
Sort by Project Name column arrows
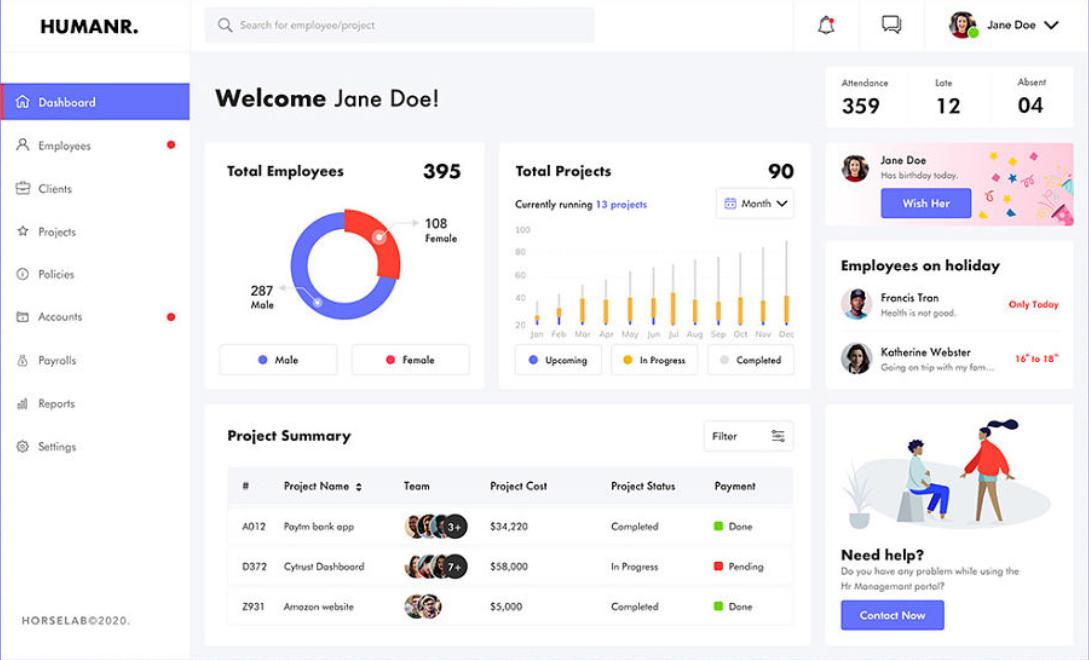(x=359, y=487)
